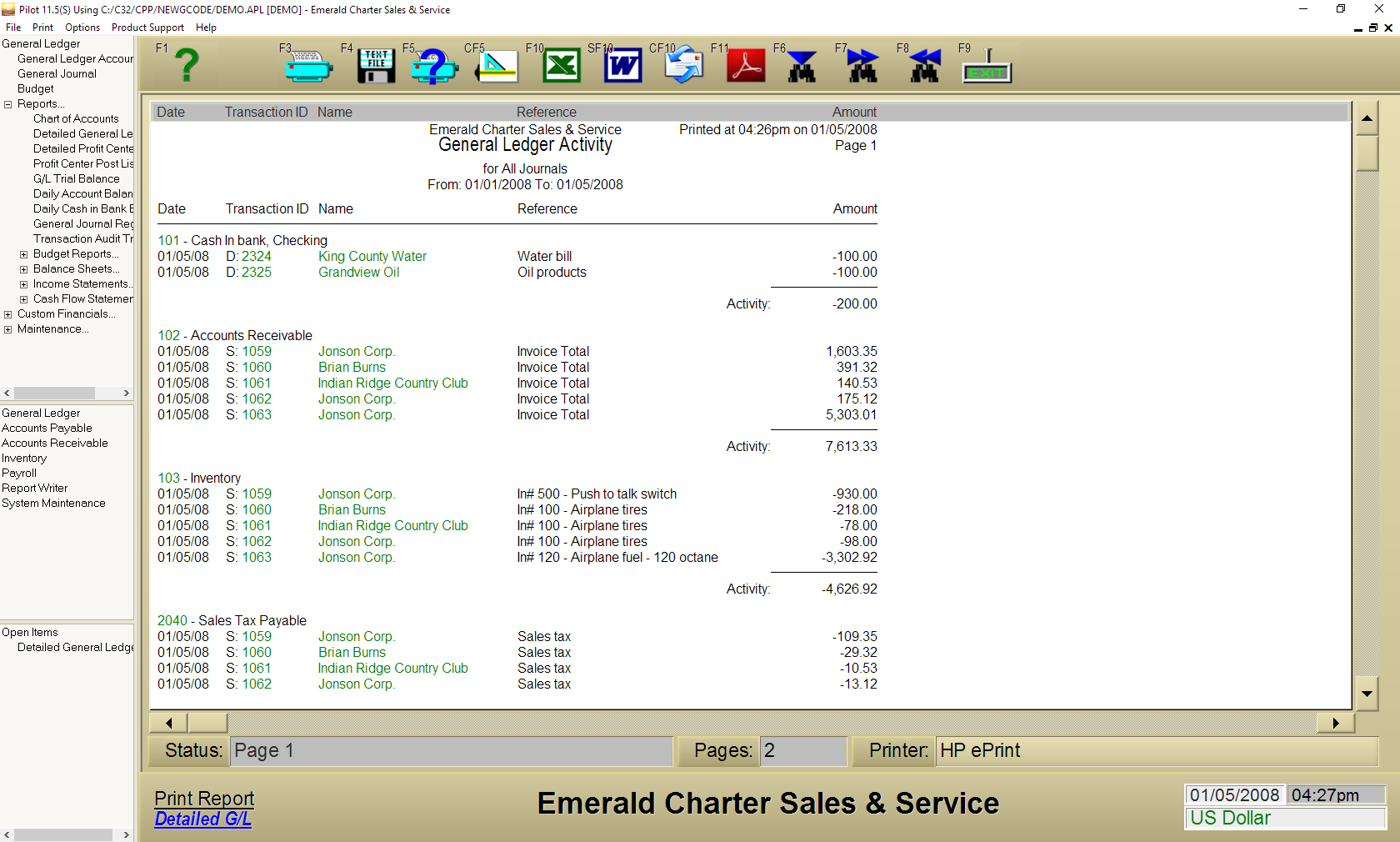The width and height of the screenshot is (1400, 842).
Task: Click the F8 find previous binoculars icon
Action: (x=924, y=66)
